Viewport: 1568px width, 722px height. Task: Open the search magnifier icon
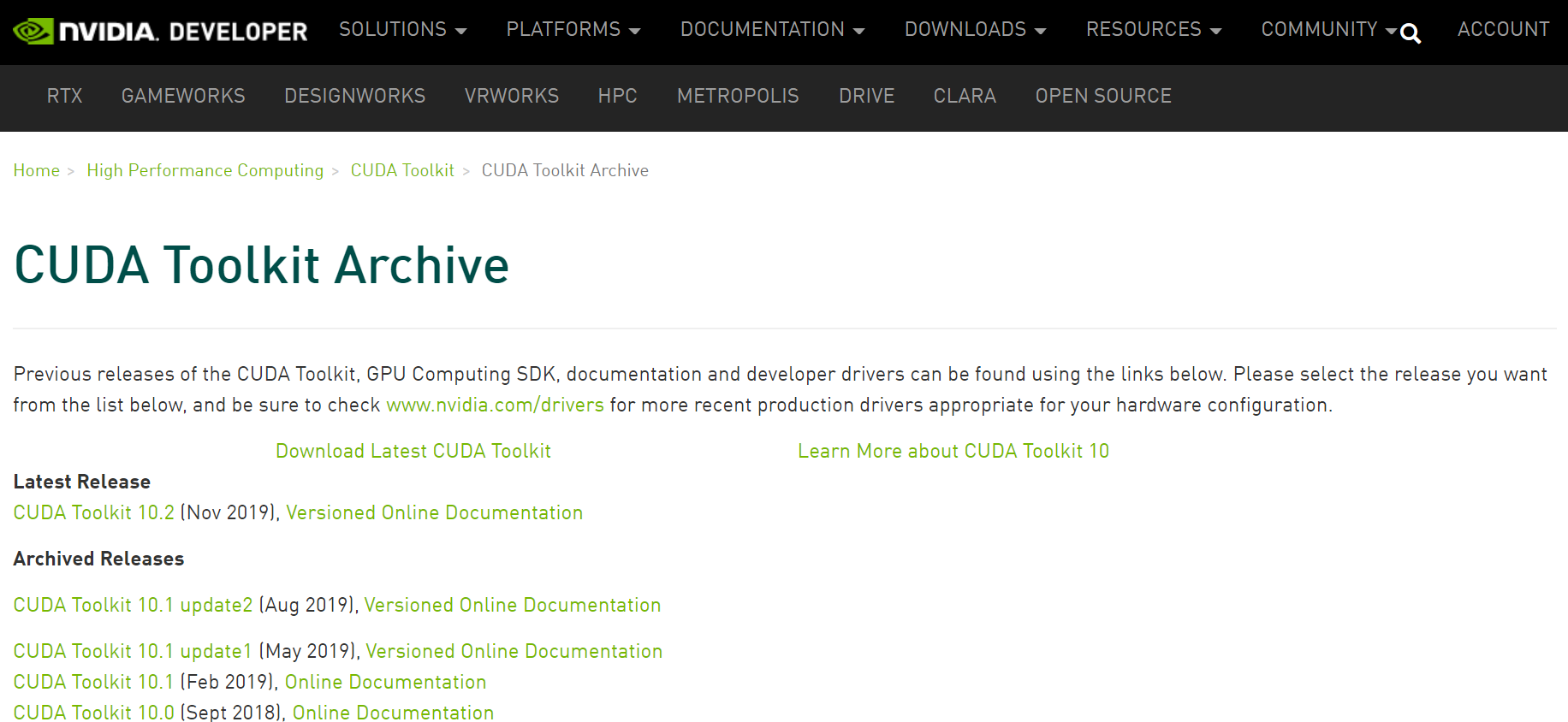(1411, 33)
